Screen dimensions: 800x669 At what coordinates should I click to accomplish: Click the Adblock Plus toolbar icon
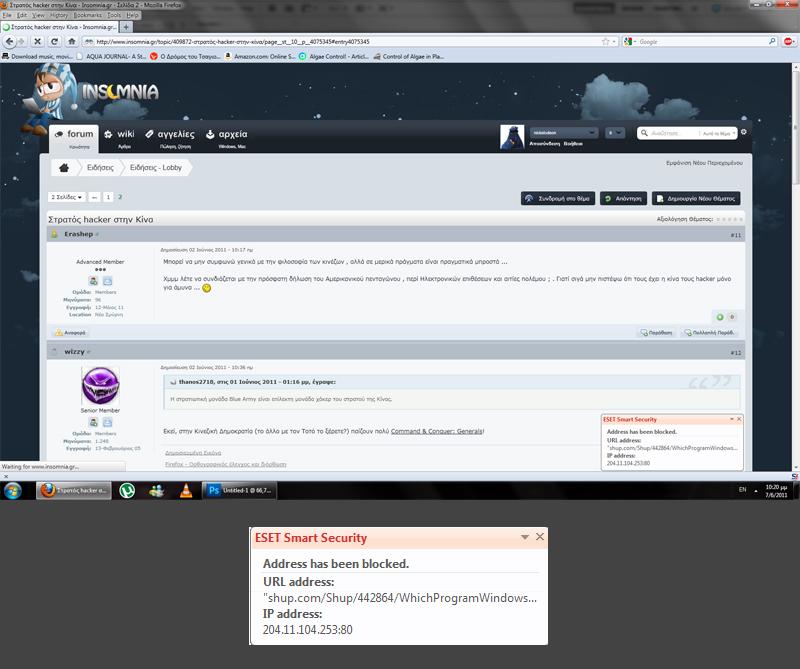coord(789,41)
